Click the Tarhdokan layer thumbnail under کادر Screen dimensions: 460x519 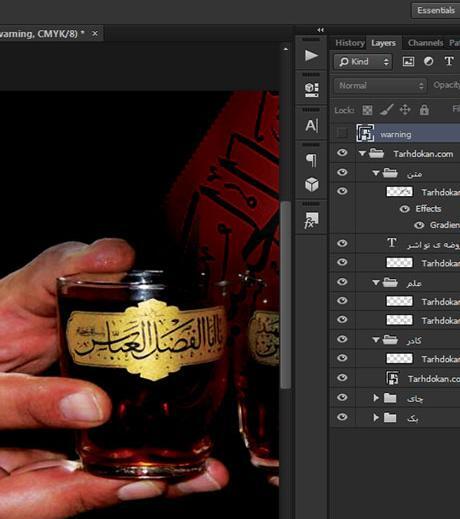399,358
